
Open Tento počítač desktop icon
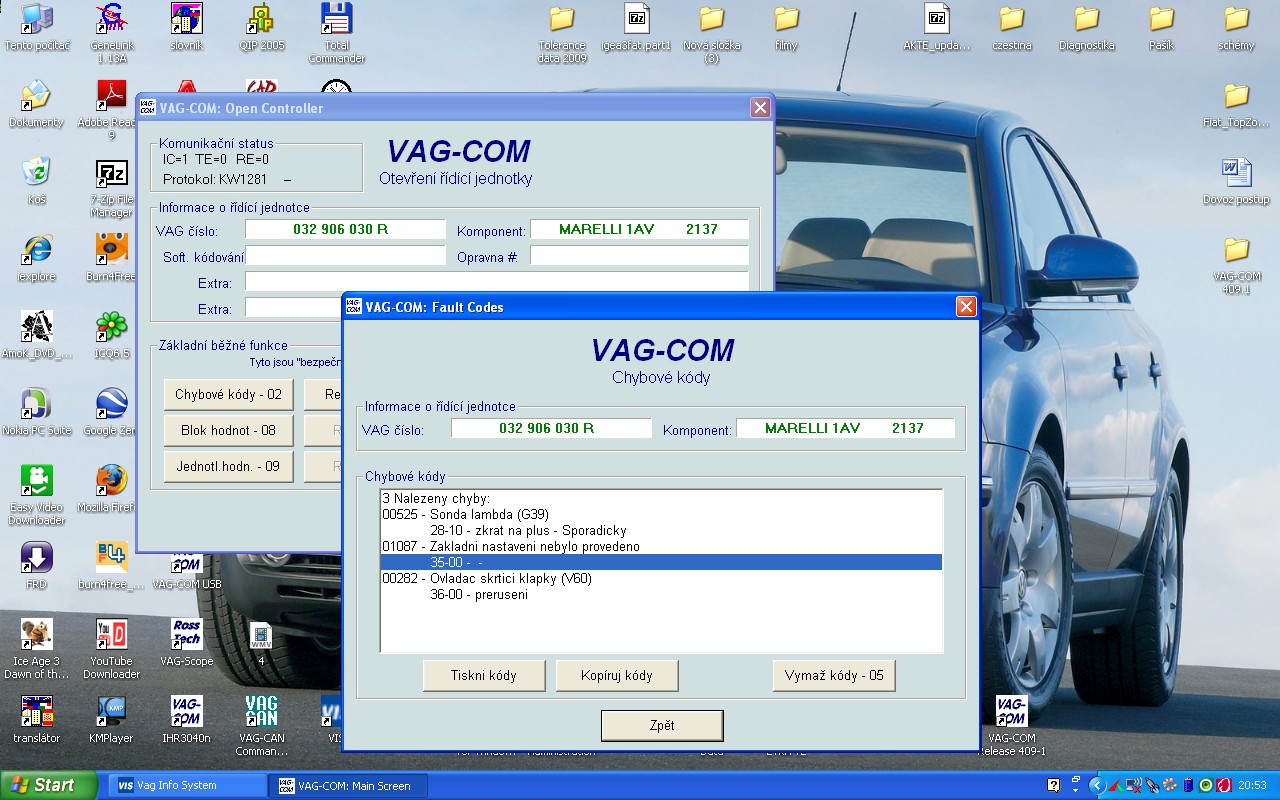[x=36, y=26]
